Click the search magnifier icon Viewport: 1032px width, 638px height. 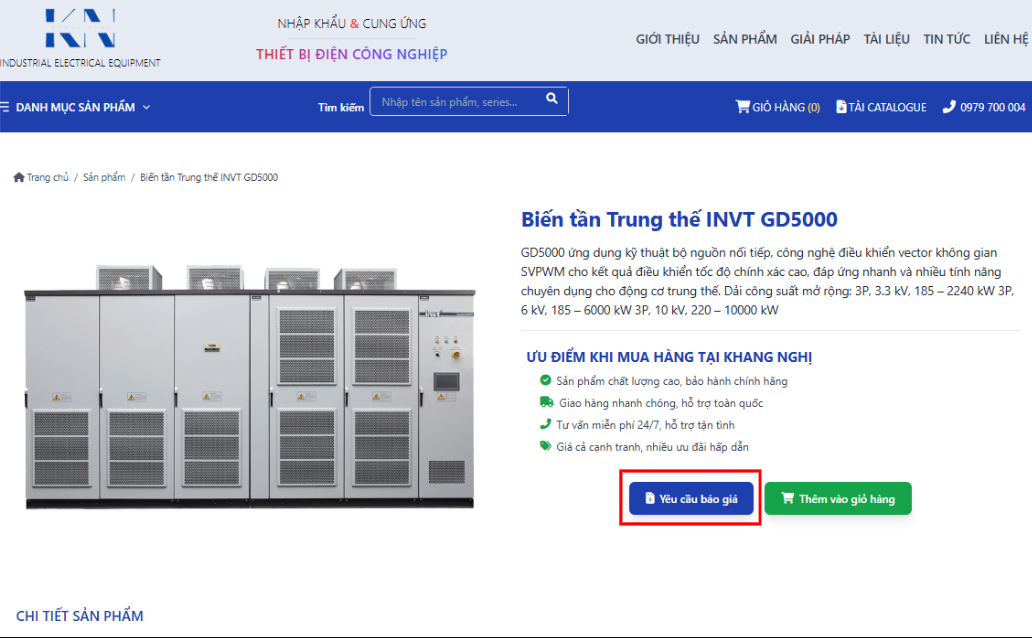552,98
